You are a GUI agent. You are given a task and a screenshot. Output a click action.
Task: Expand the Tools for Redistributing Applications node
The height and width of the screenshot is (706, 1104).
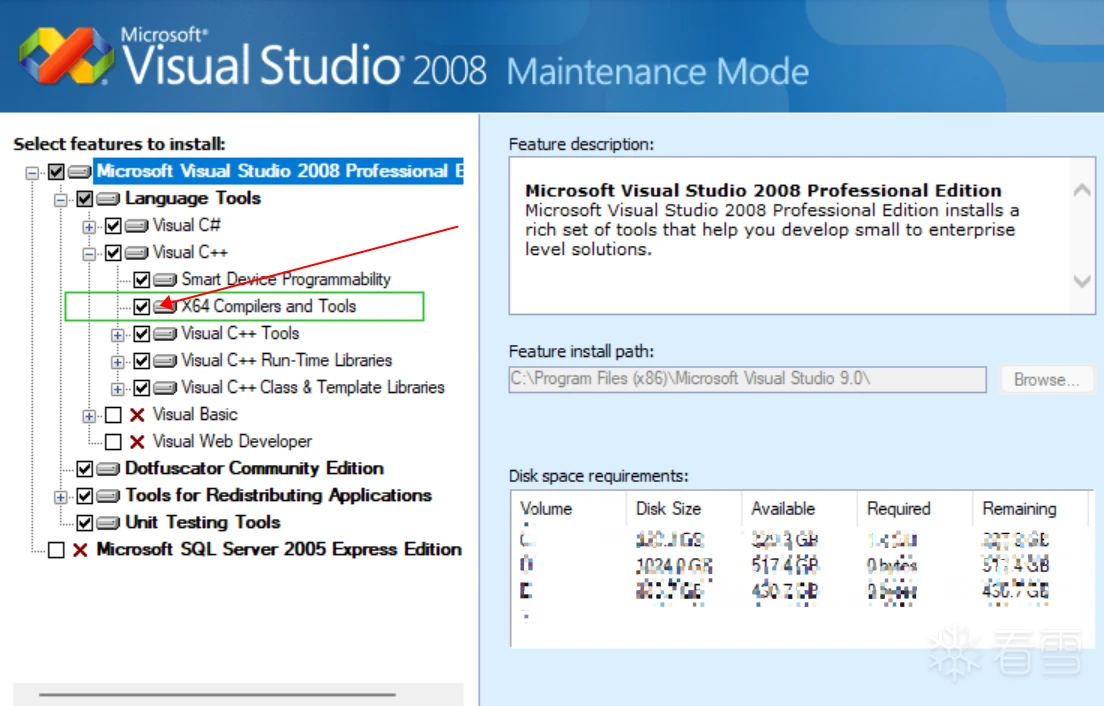point(61,496)
